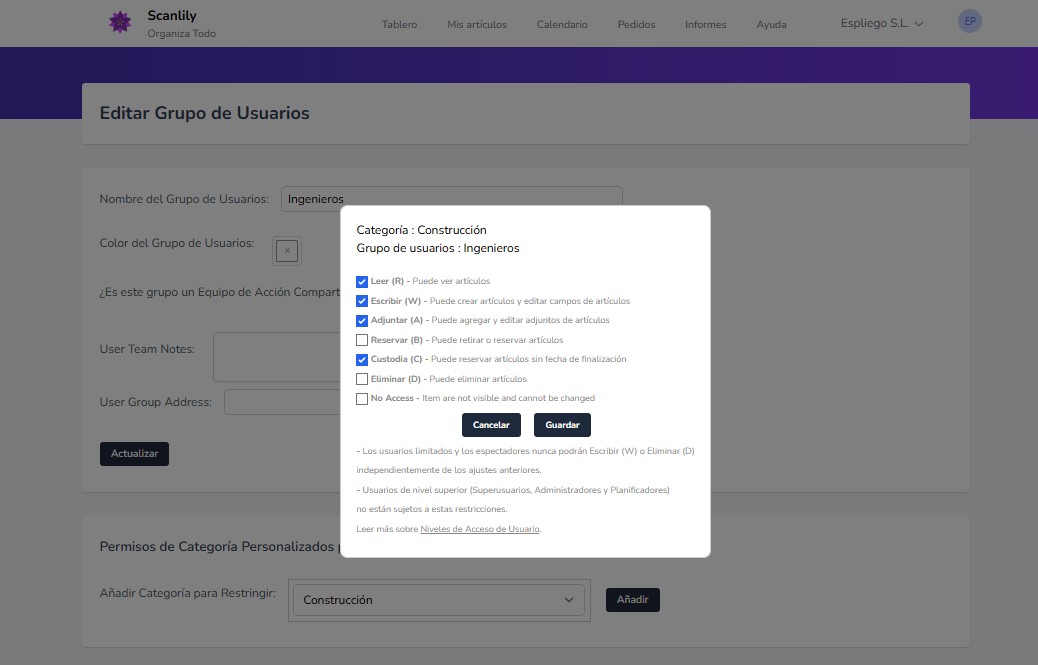Save permissions with the Guardar button
The image size is (1038, 665).
562,424
